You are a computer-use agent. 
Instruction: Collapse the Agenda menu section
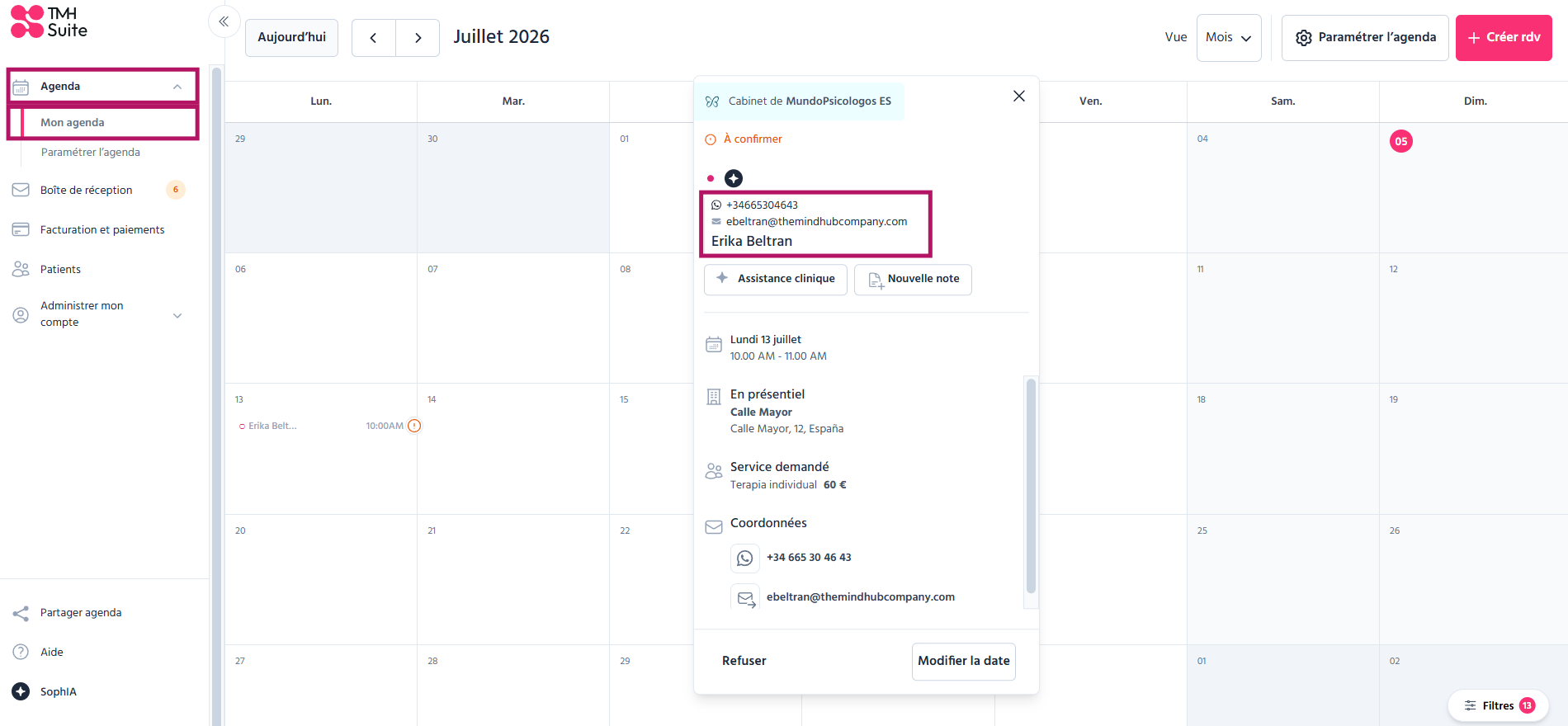click(177, 87)
